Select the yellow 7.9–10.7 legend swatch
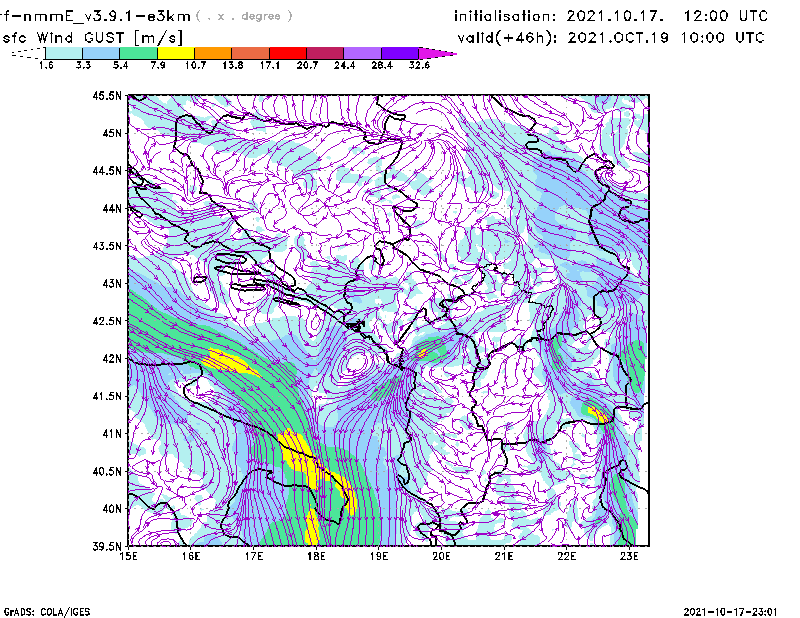Screen dimensions: 800x618 click(x=176, y=53)
